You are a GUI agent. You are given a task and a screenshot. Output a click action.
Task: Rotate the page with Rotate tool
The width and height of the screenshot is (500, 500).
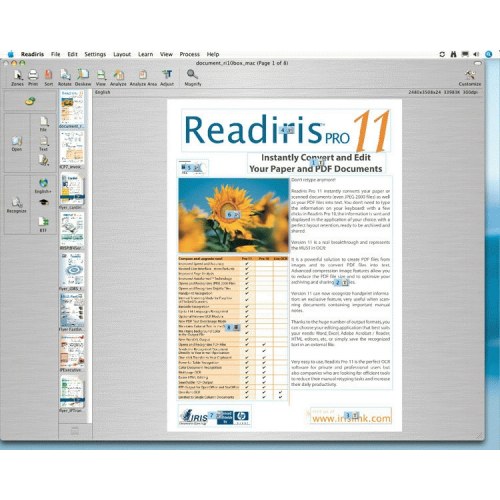coord(65,78)
